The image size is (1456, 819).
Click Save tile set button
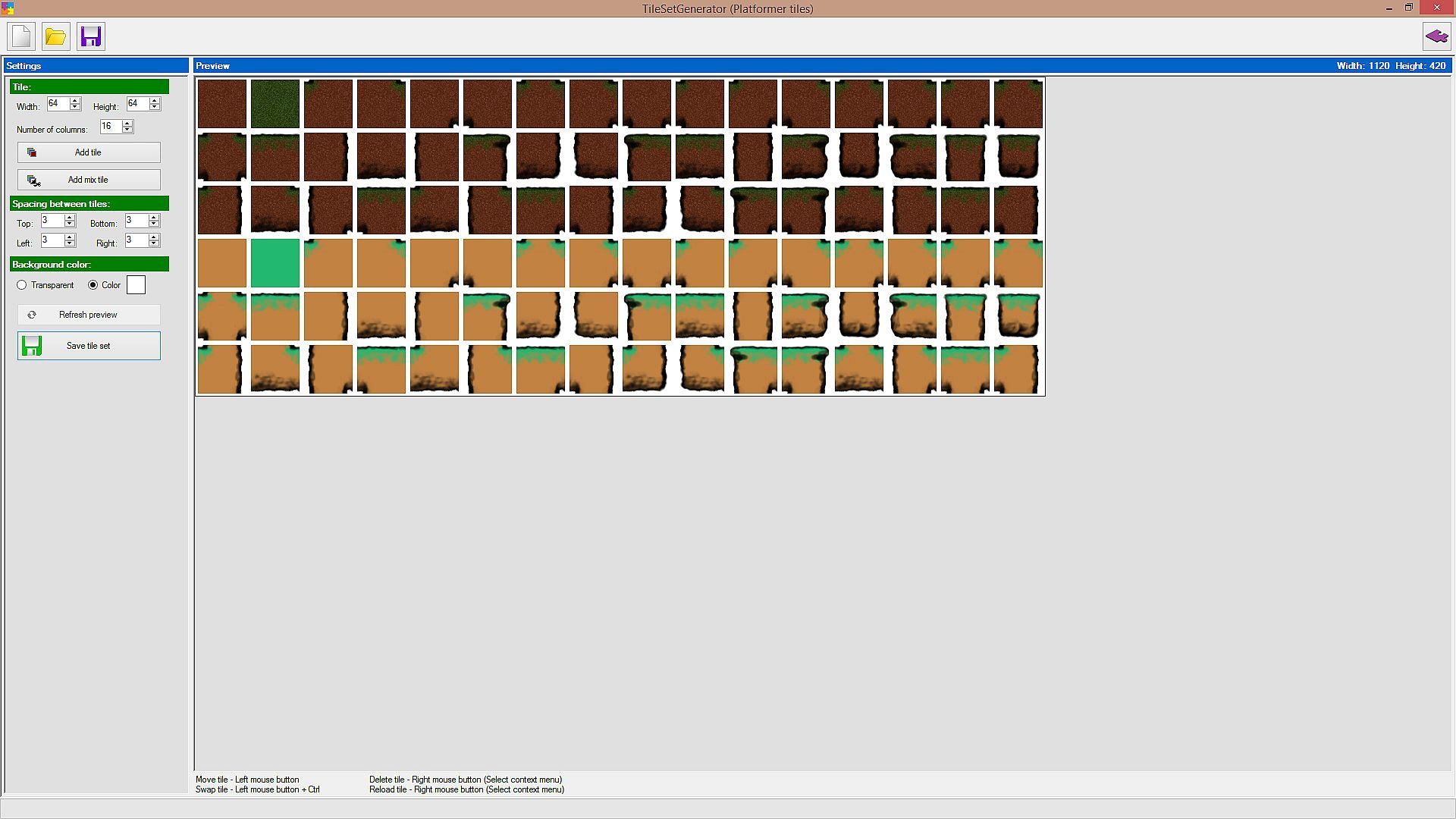tap(89, 346)
